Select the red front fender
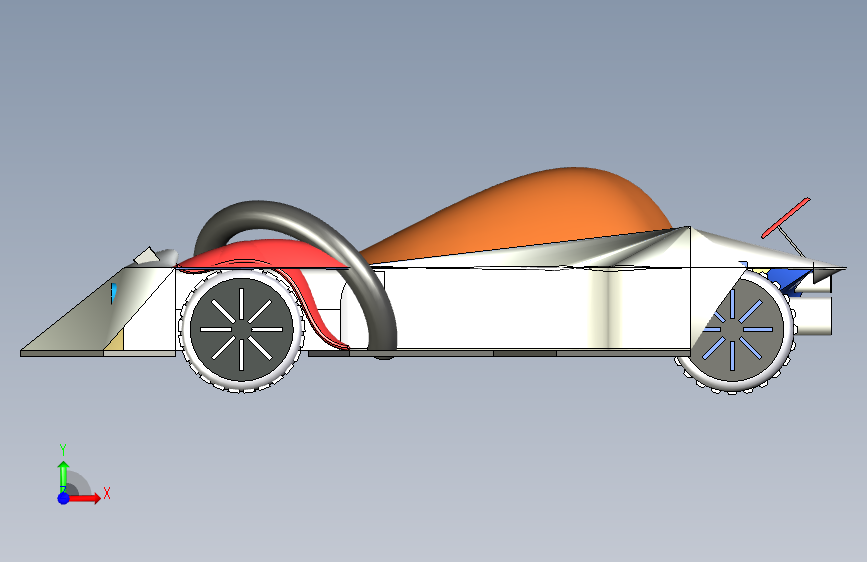 click(265, 256)
